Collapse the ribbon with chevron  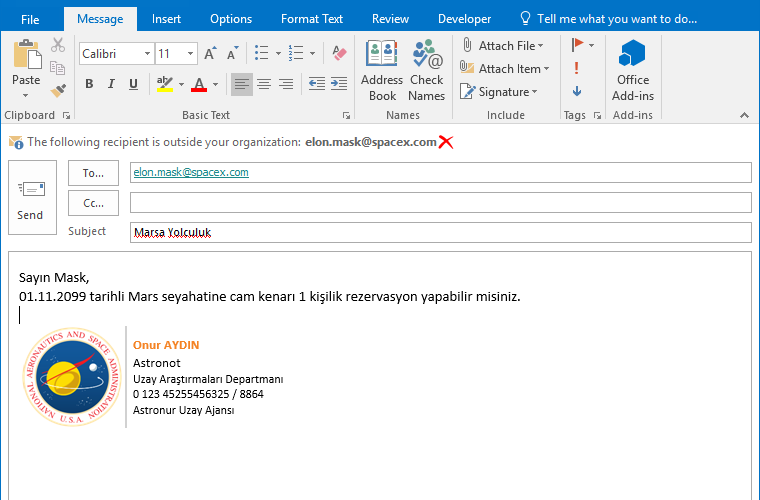[x=744, y=115]
